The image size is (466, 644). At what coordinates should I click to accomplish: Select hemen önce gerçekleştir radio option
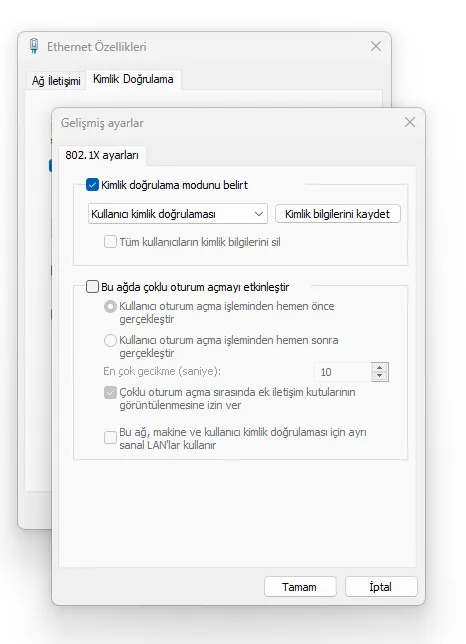pyautogui.click(x=110, y=306)
